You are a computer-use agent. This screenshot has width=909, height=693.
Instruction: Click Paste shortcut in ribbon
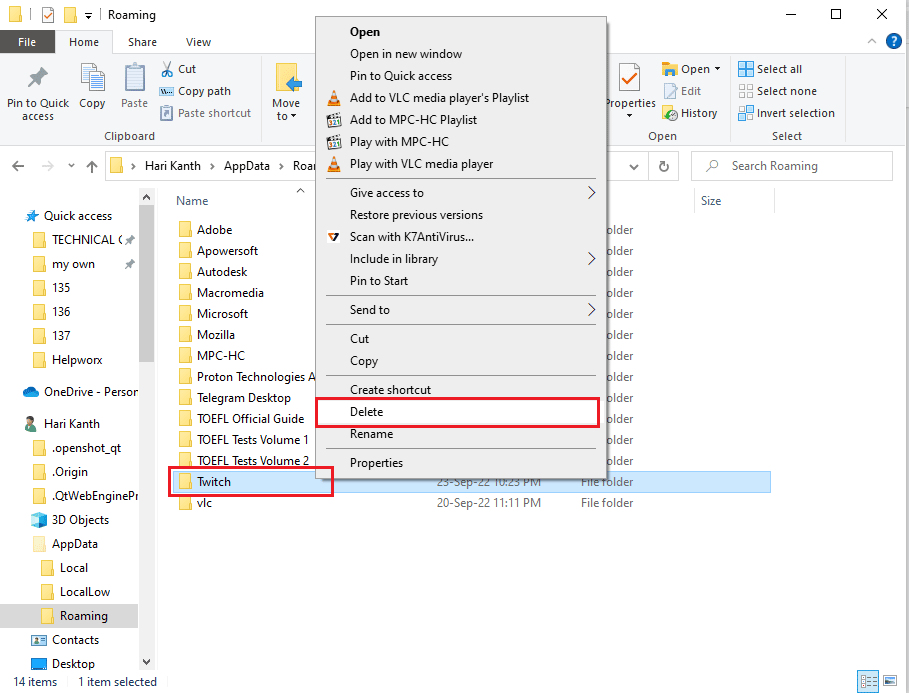point(206,113)
